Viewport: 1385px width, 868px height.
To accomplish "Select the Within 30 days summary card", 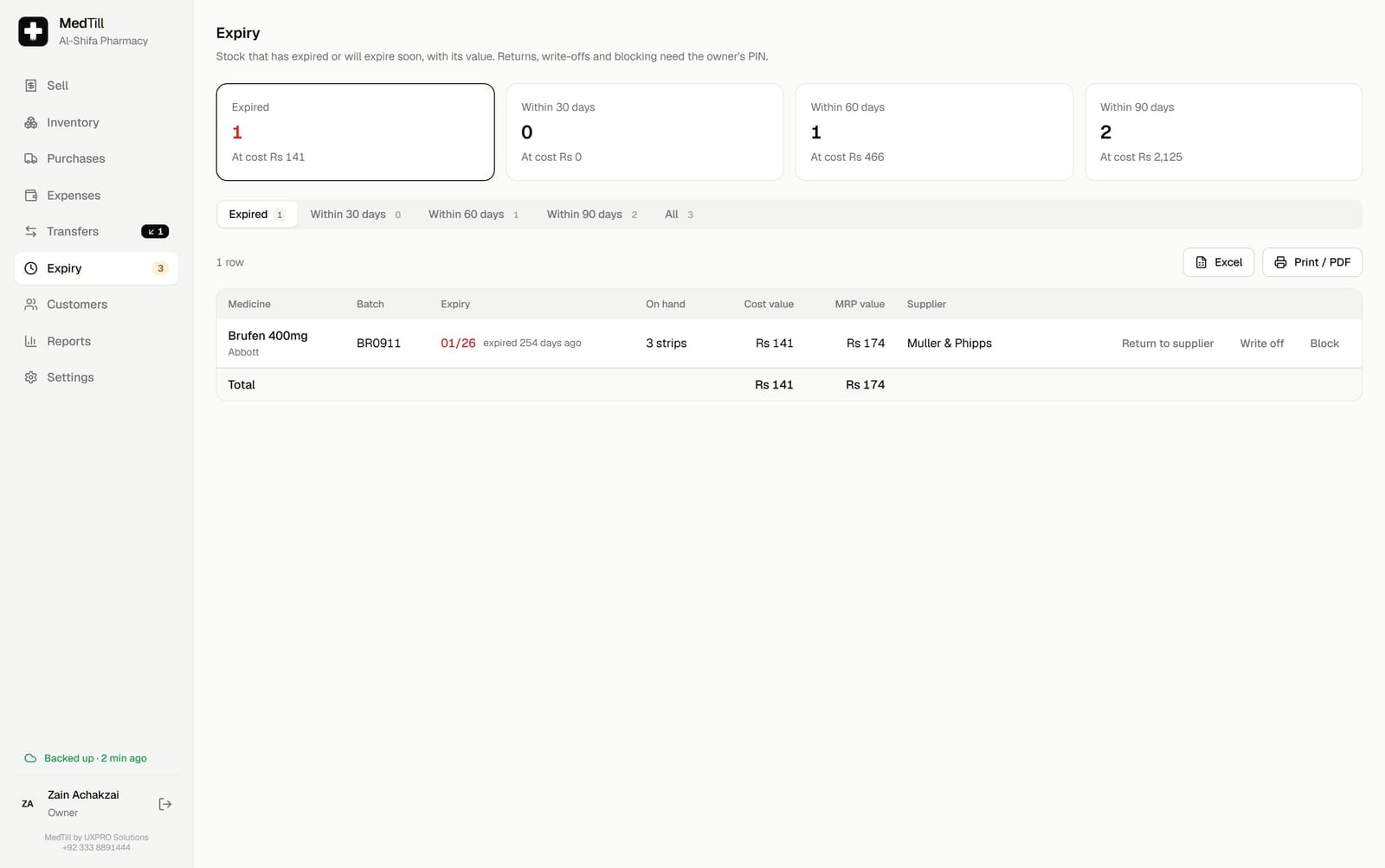I will pyautogui.click(x=644, y=132).
